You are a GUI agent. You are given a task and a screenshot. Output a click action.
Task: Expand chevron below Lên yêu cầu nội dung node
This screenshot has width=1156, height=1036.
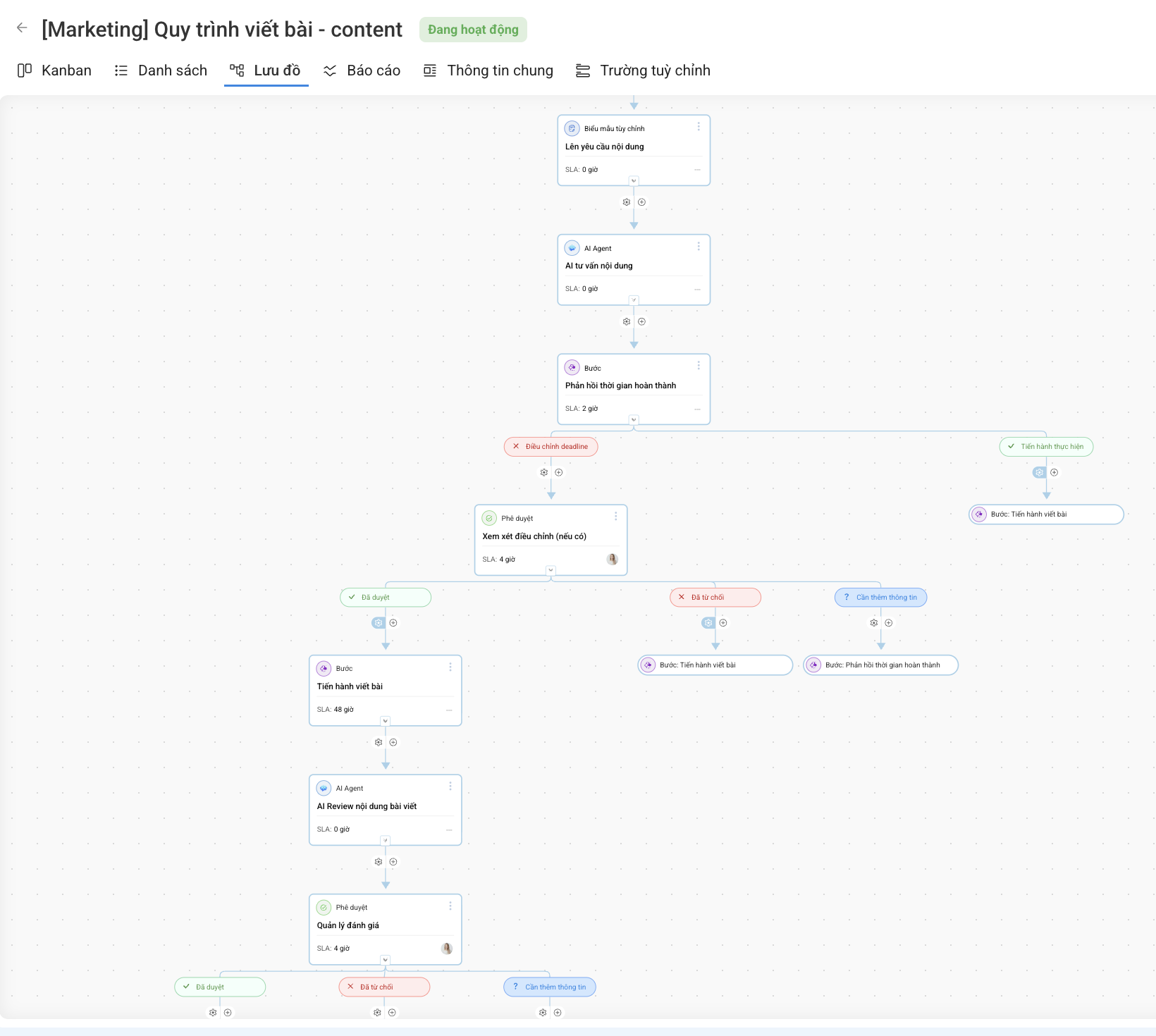click(634, 181)
